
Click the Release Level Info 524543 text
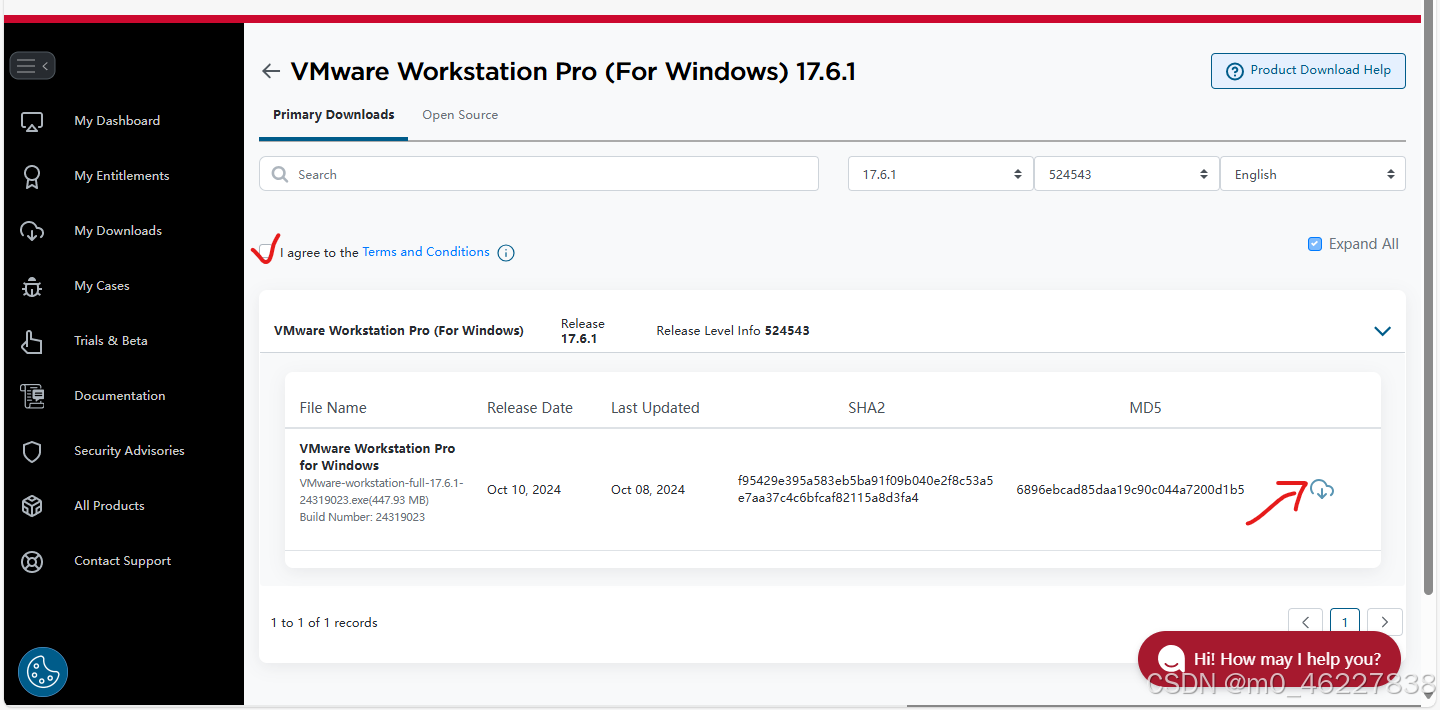coord(733,331)
